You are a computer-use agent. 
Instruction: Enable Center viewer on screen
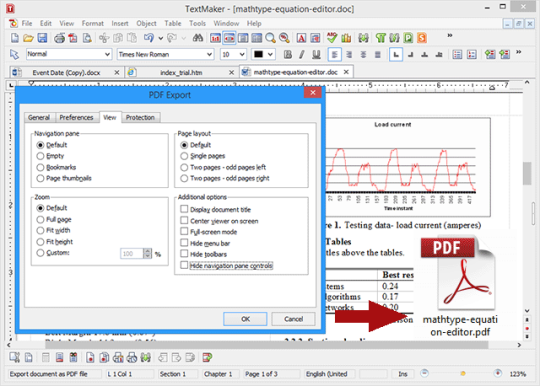184,220
